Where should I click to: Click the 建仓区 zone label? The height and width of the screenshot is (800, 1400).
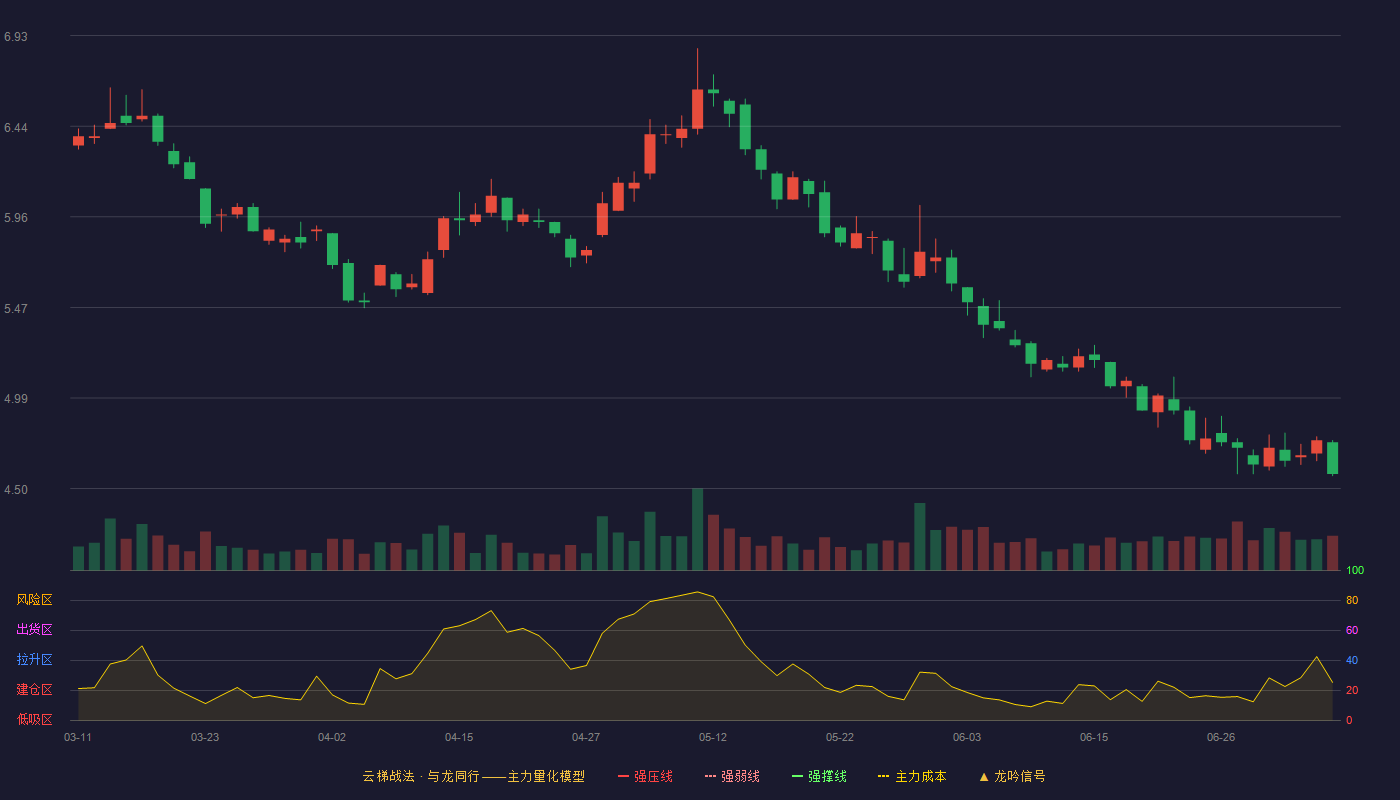coord(34,690)
